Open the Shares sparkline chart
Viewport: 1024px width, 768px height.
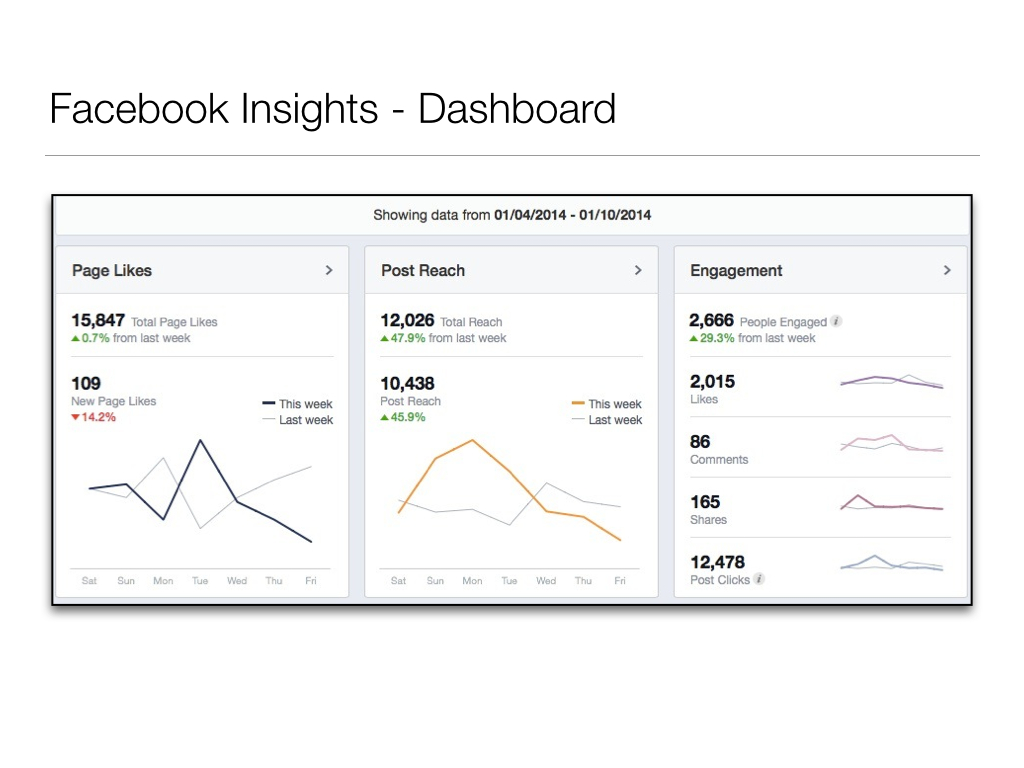891,503
